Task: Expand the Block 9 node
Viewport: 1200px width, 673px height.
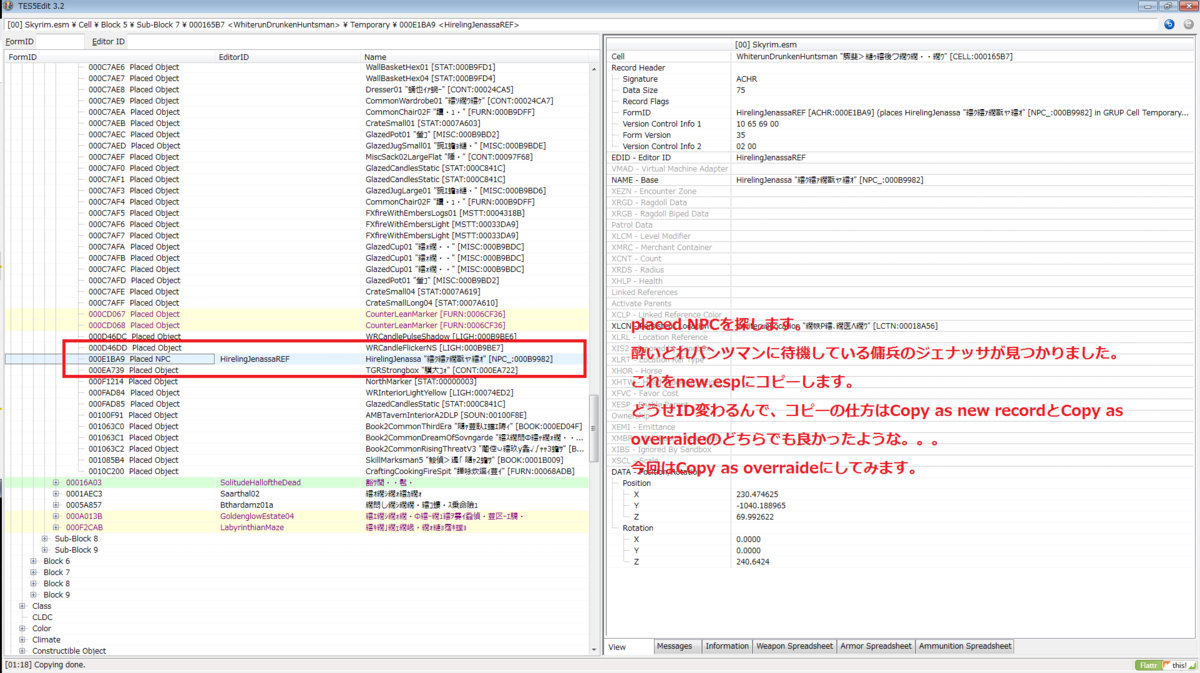Action: [x=34, y=595]
